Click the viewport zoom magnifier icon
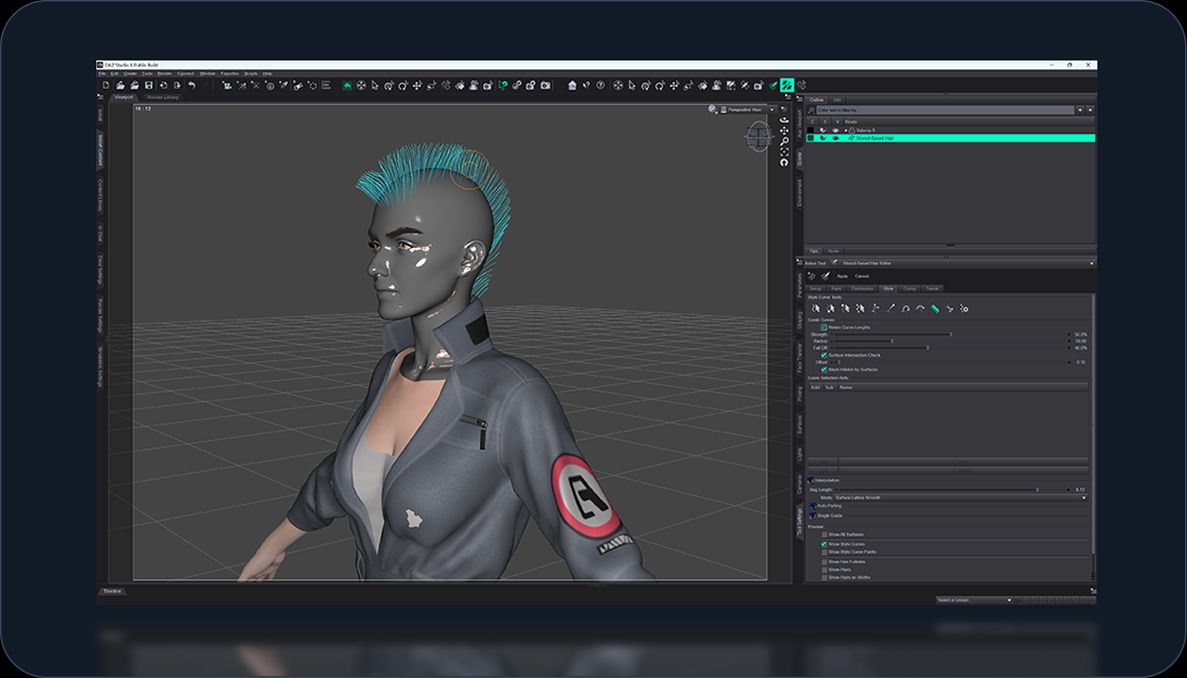The image size is (1187, 678). [785, 141]
